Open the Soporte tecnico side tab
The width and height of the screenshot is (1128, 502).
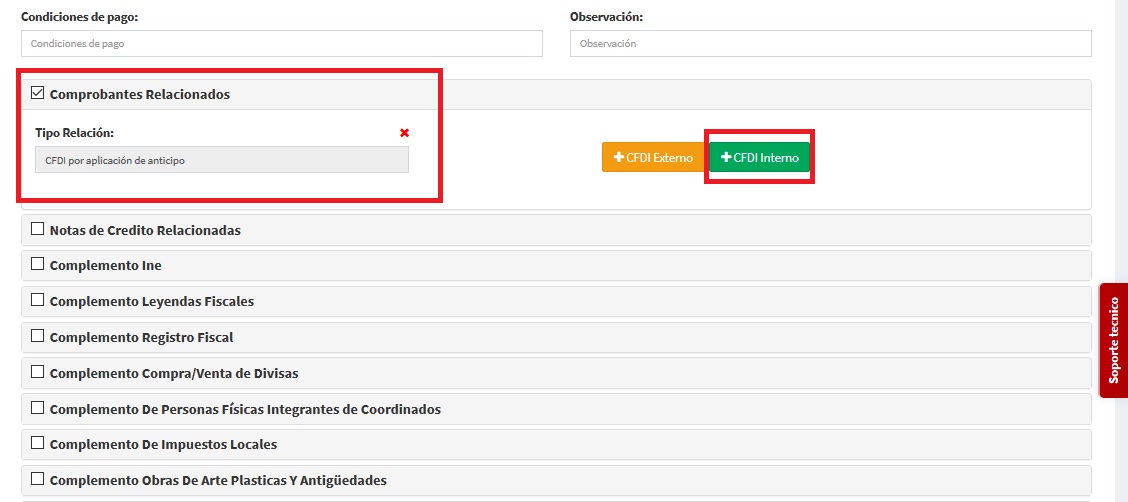[1113, 340]
